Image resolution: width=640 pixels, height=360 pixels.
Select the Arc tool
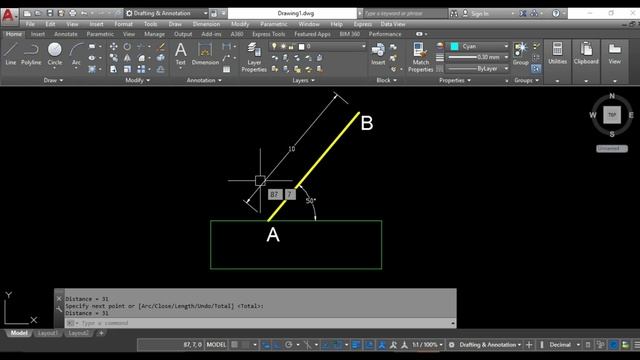click(76, 55)
